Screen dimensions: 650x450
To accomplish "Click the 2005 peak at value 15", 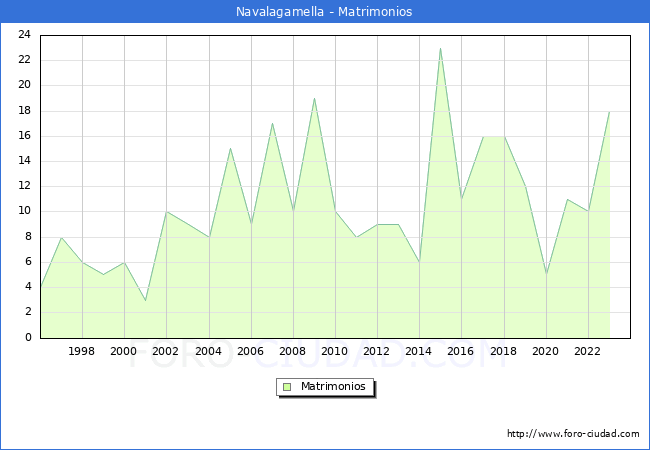I will pos(230,148).
